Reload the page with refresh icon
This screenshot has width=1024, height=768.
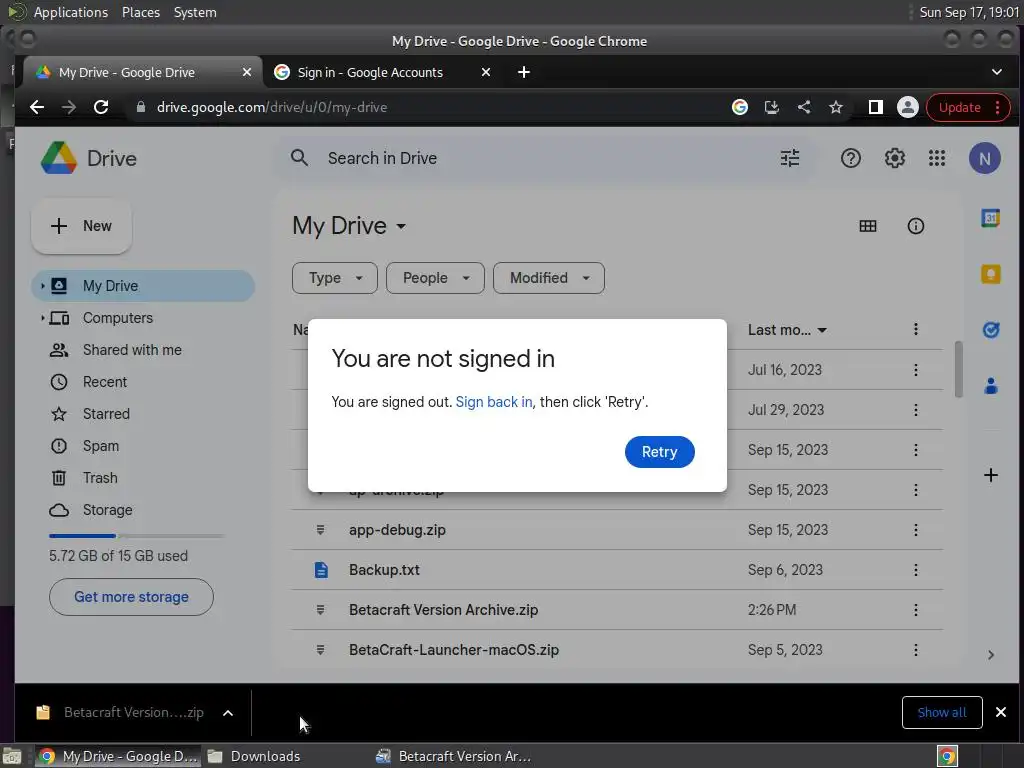pos(101,108)
